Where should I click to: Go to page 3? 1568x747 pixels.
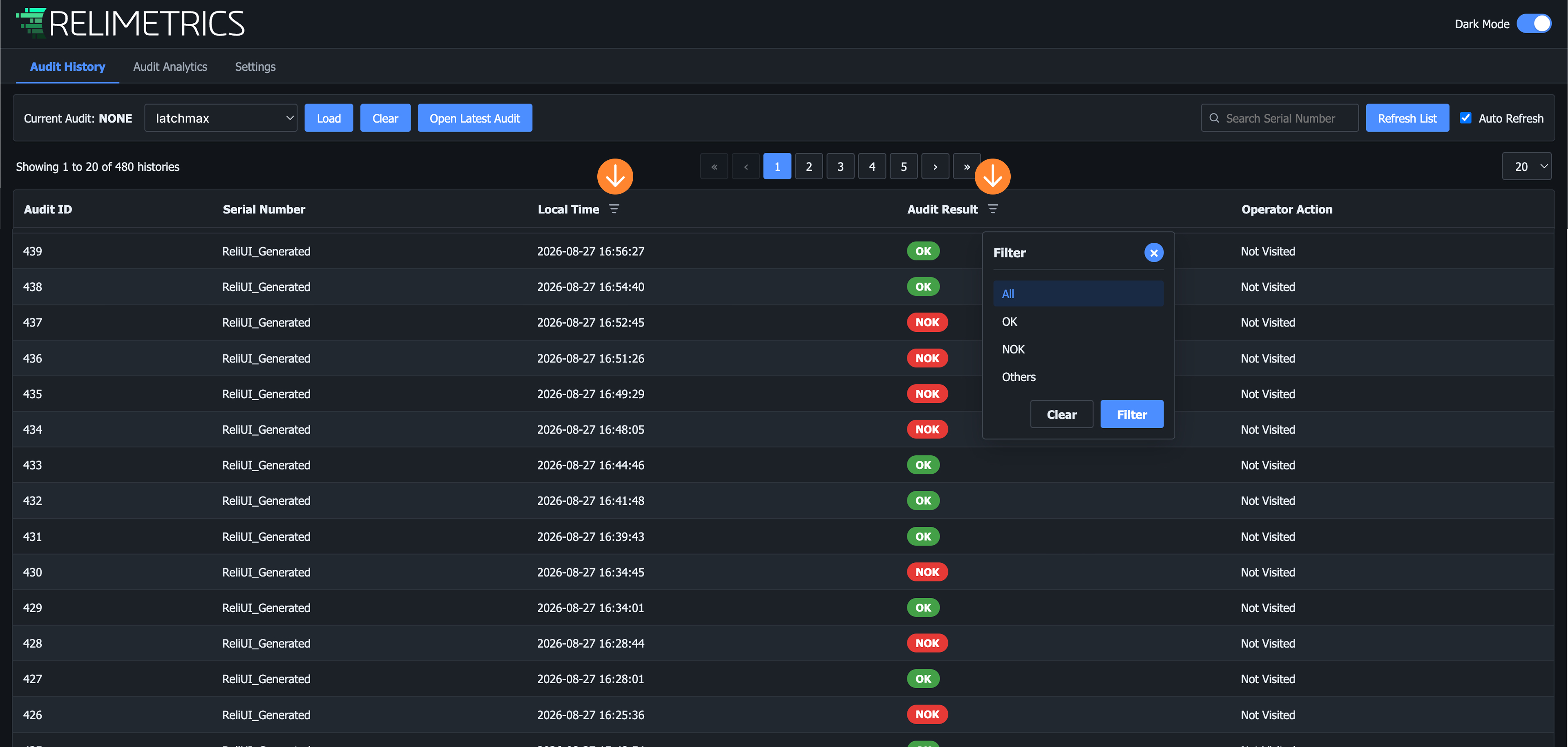click(x=841, y=166)
